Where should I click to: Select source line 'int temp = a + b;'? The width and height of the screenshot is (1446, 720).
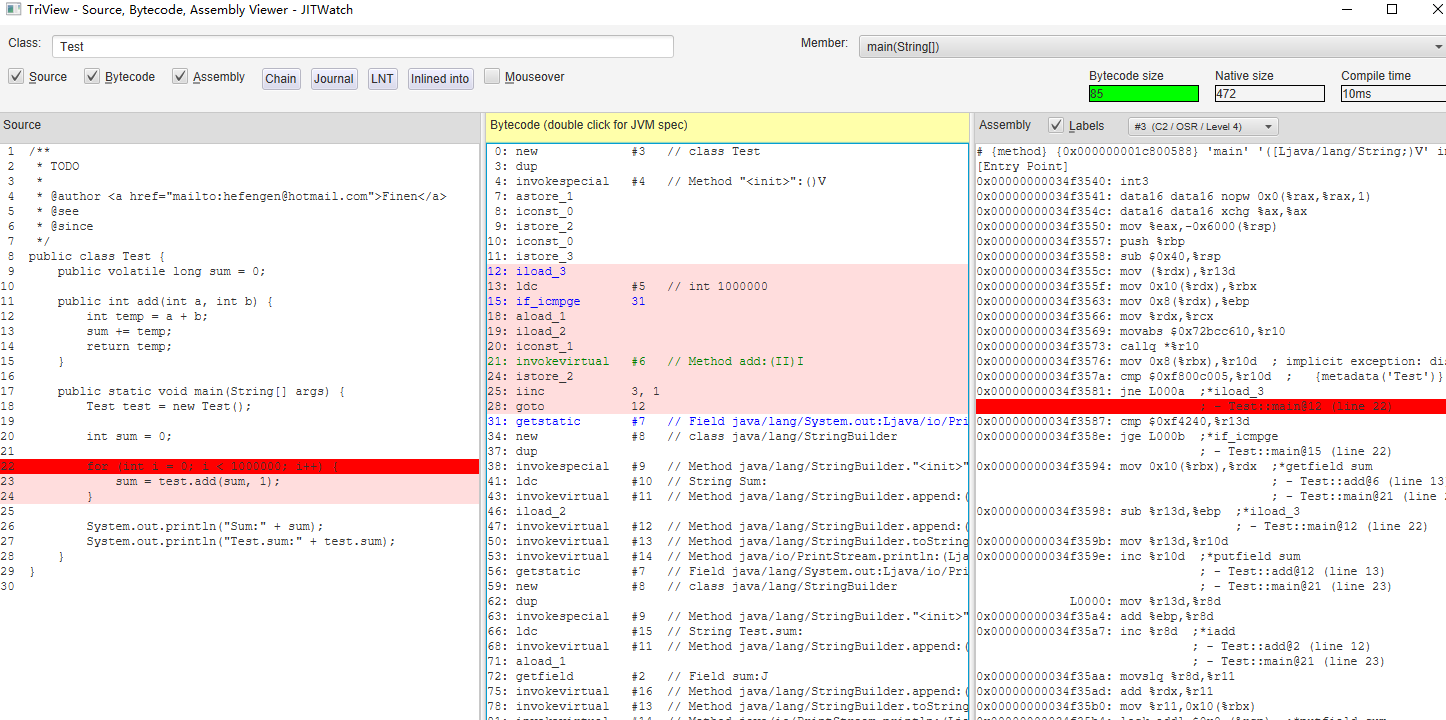coord(240,316)
